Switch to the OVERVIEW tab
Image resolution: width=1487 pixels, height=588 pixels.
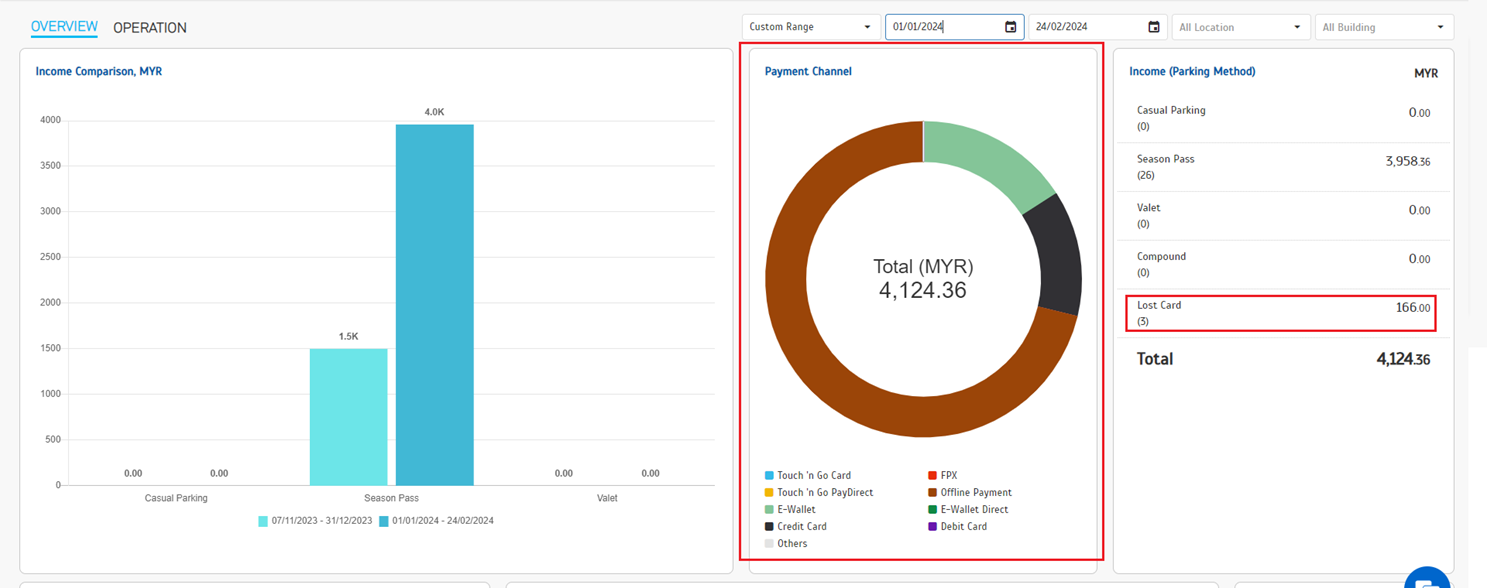pos(64,26)
